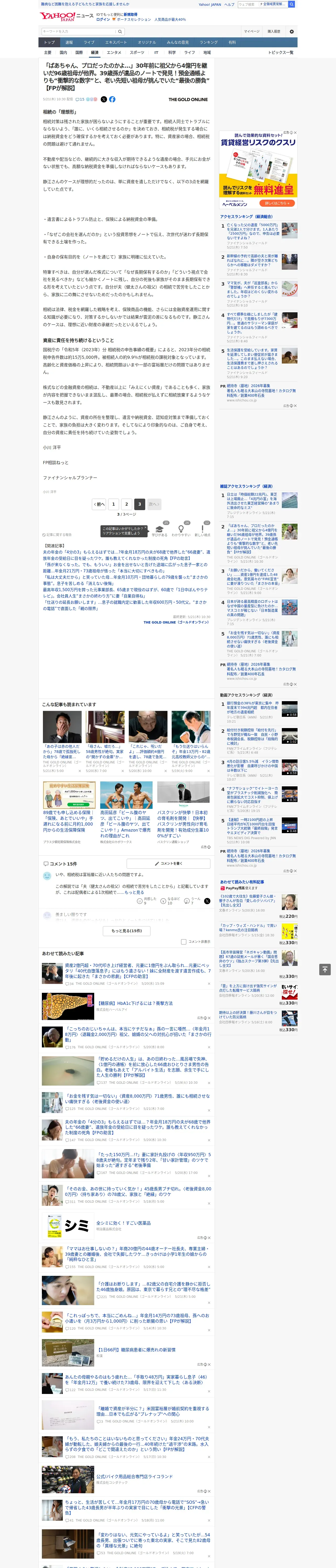Open the 有料 tab
Image resolution: width=336 pixels, height=1568 pixels.
pos(232,43)
